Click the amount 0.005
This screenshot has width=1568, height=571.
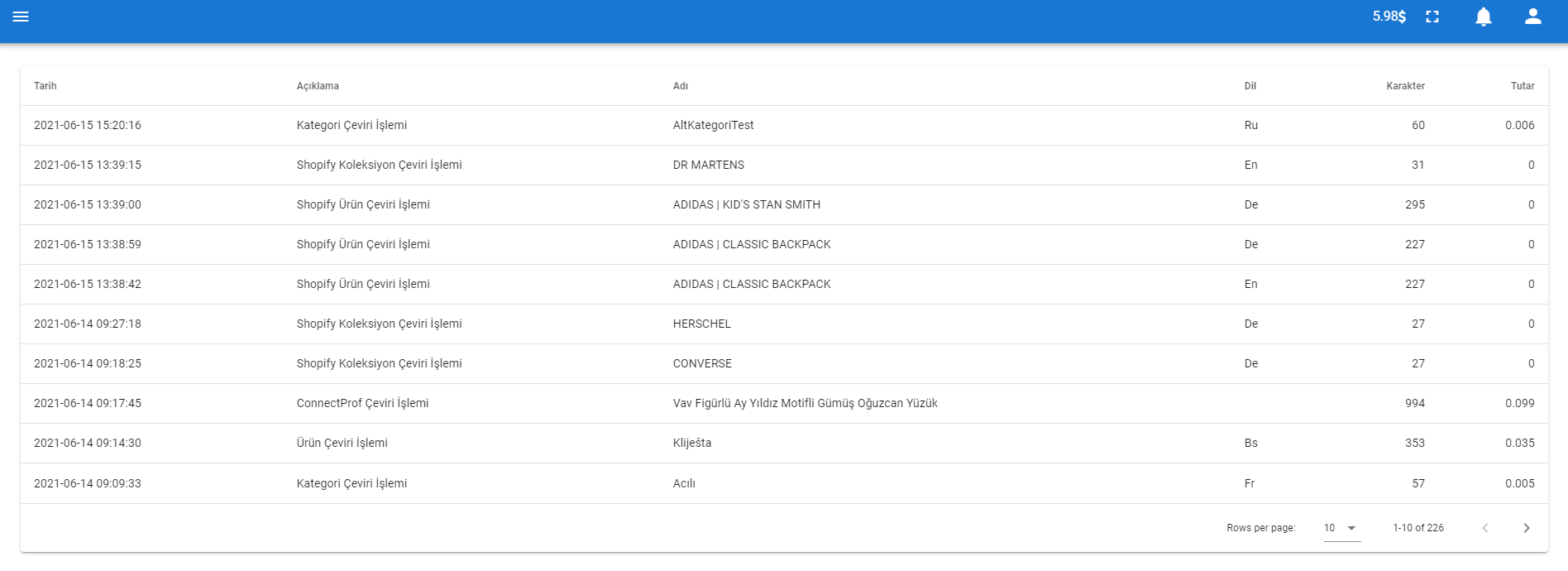[x=1520, y=484]
